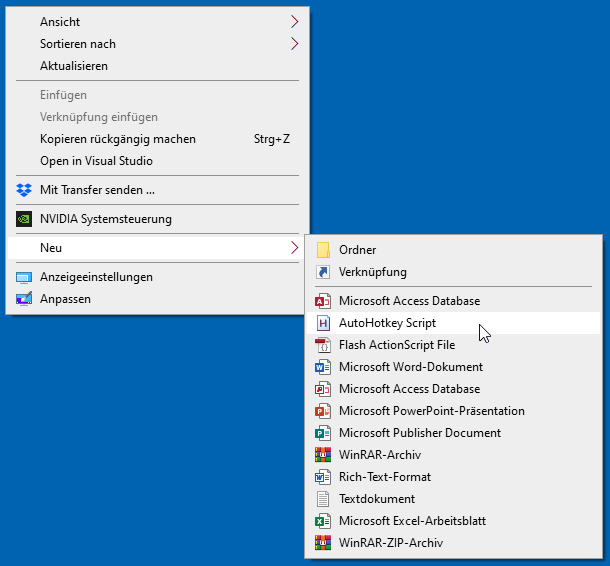Screen dimensions: 610x566
Task: Create a new Microsoft PowerPoint-Präsentation
Action: click(x=431, y=411)
